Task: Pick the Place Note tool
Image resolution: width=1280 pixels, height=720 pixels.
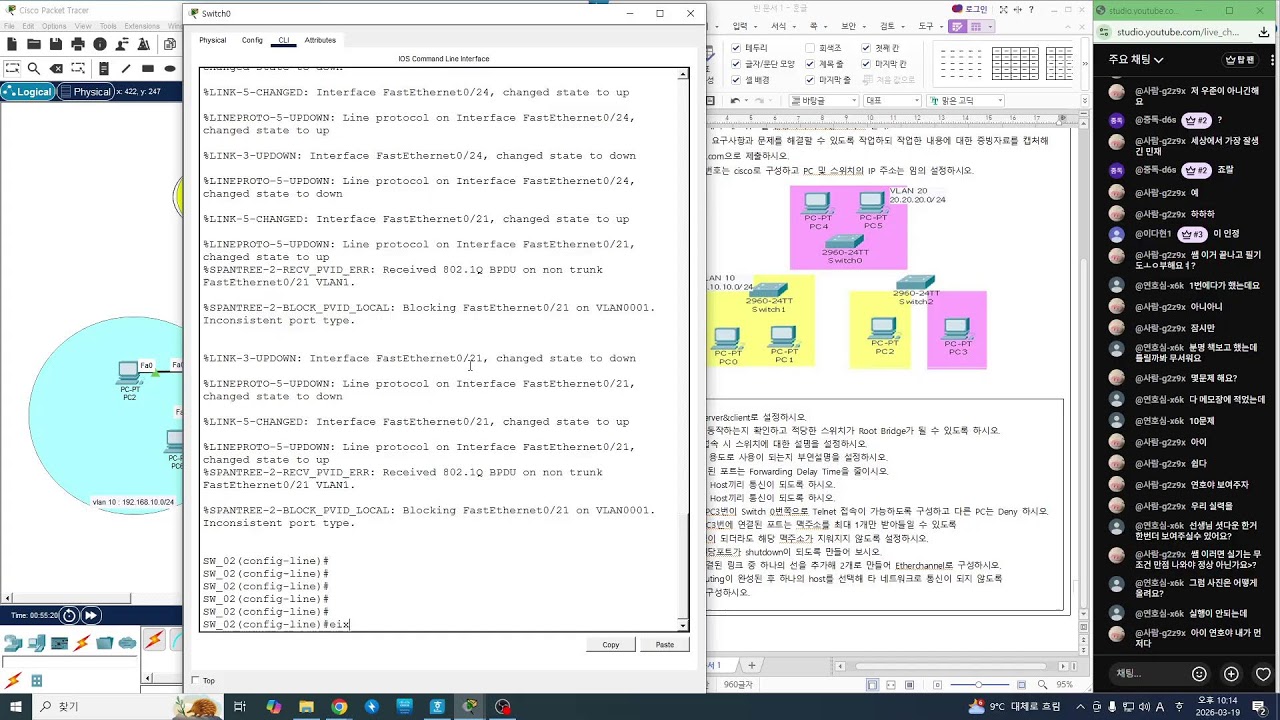Action: (x=103, y=69)
